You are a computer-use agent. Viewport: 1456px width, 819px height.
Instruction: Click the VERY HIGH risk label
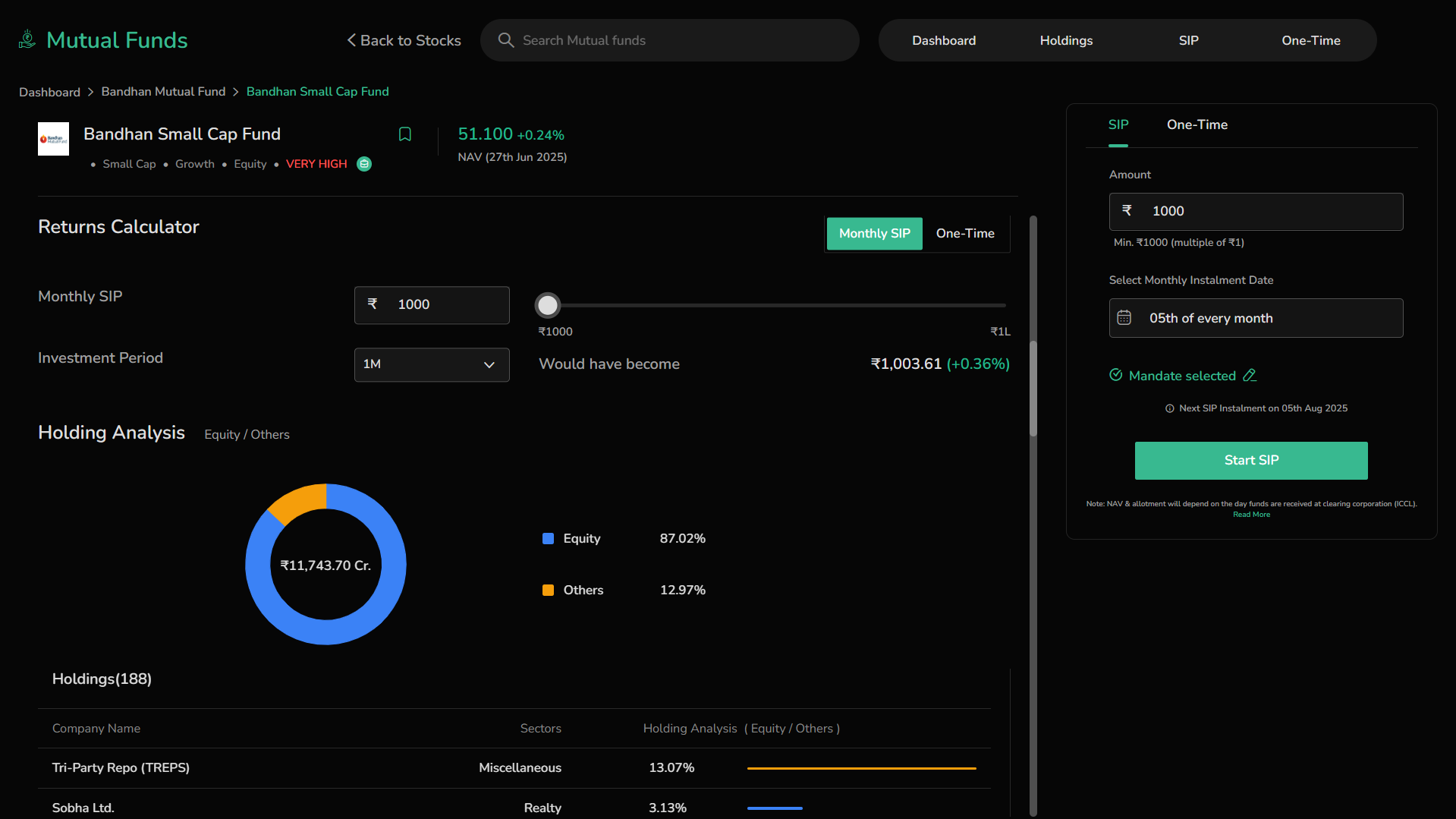[x=316, y=164]
